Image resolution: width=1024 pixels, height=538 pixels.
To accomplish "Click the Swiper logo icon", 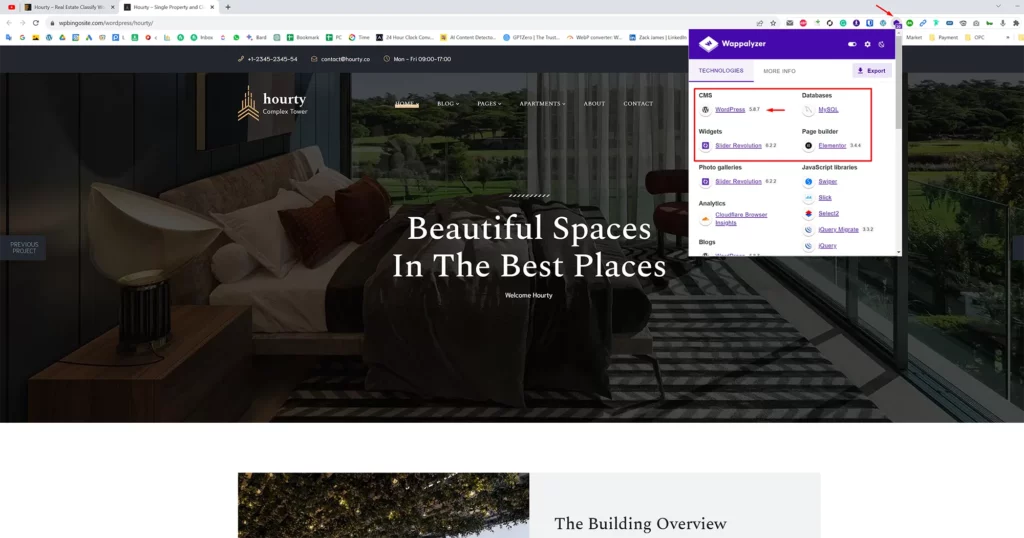I will coord(808,182).
